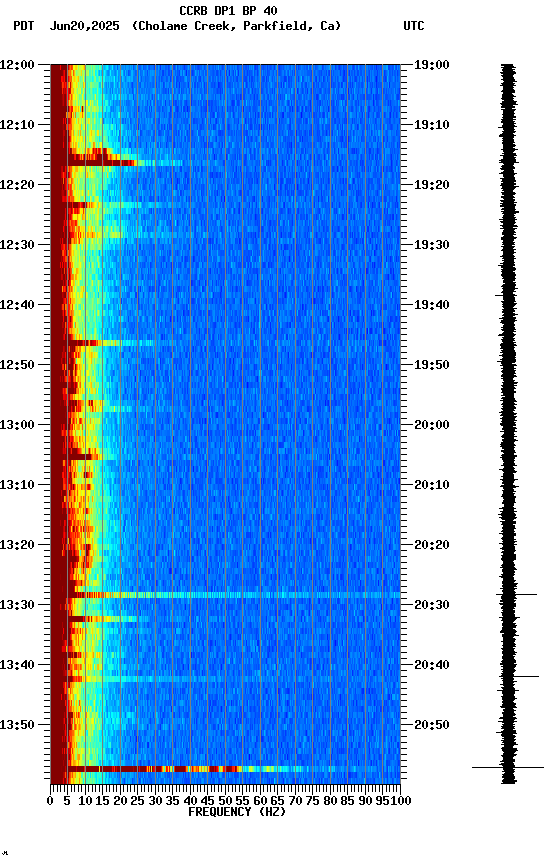Click the PDT time label "13:10"
The image size is (552, 864).
pyautogui.click(x=17, y=485)
